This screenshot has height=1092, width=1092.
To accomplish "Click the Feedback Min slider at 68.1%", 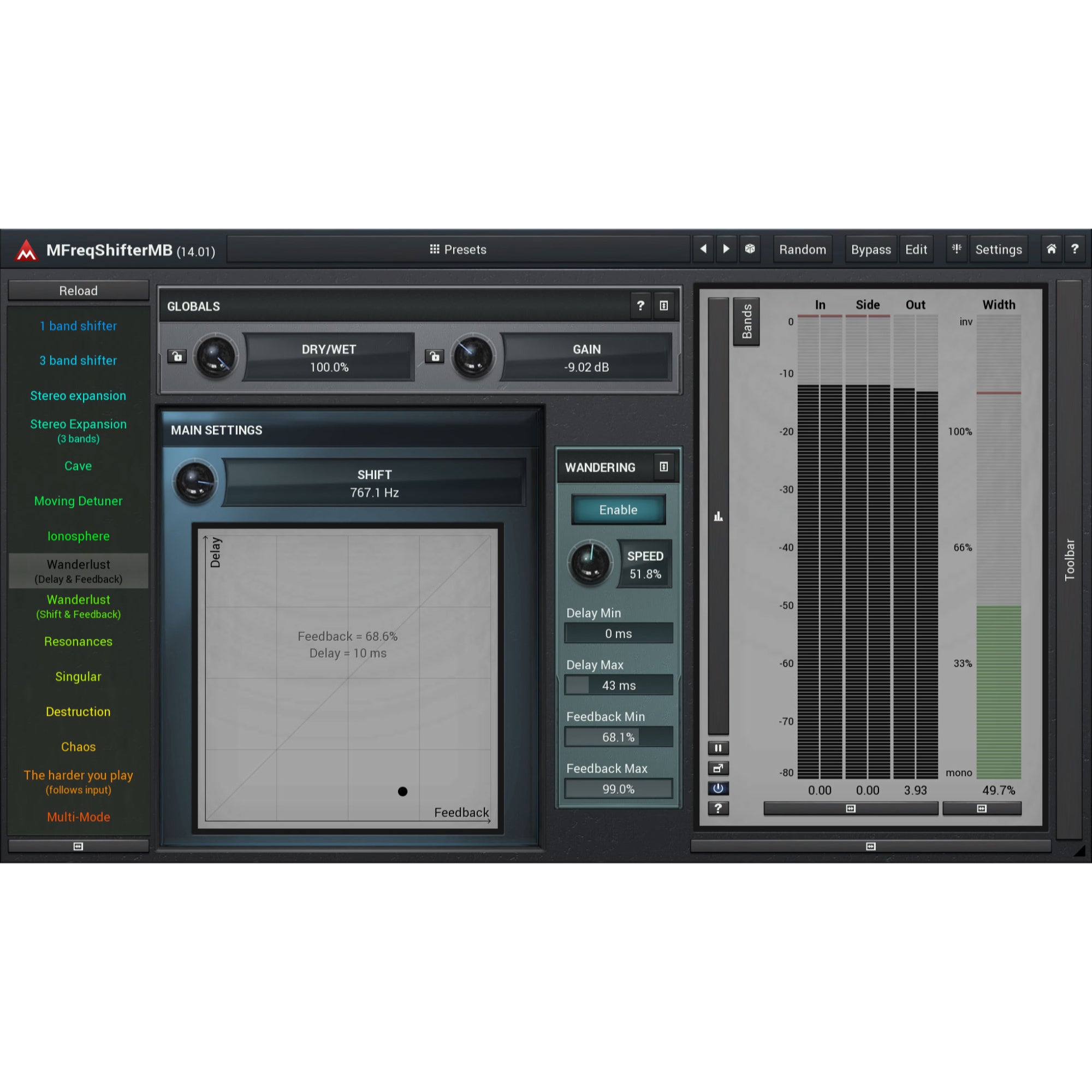I will pyautogui.click(x=619, y=738).
